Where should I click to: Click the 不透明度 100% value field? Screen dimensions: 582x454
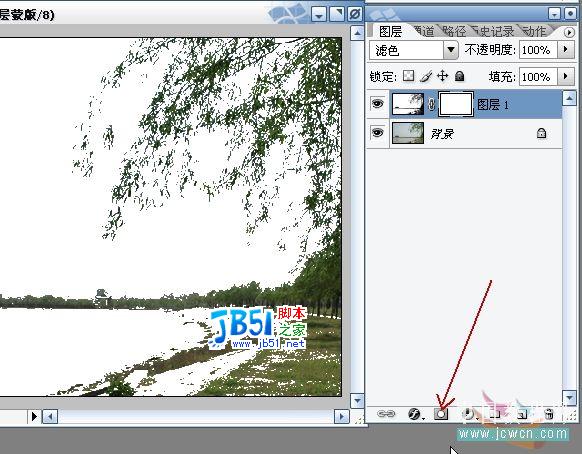point(538,50)
